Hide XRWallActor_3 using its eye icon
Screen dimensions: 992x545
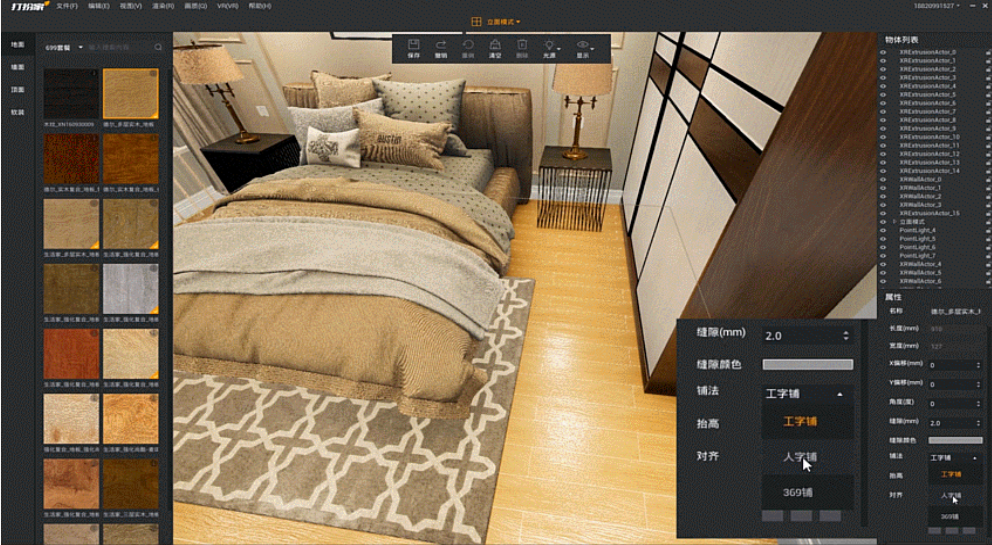pyautogui.click(x=883, y=205)
